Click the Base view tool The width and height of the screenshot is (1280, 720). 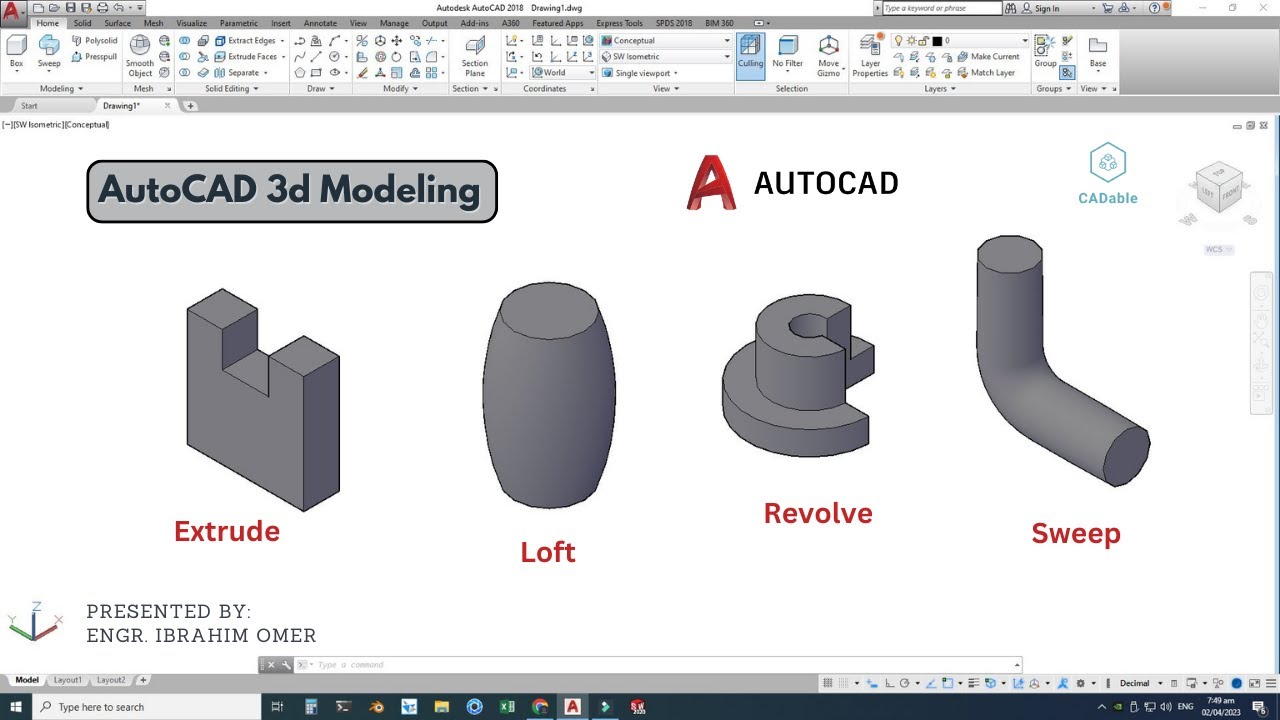1098,52
